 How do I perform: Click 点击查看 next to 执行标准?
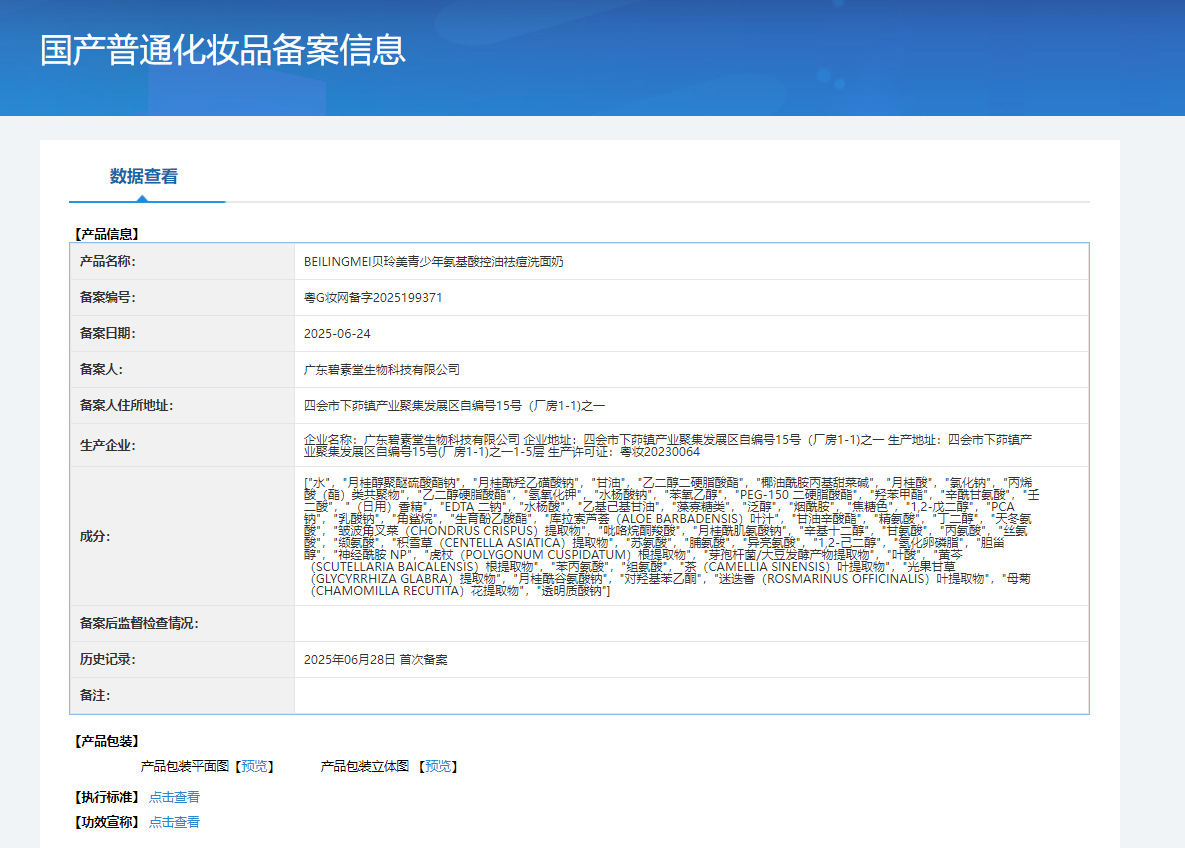click(x=175, y=797)
